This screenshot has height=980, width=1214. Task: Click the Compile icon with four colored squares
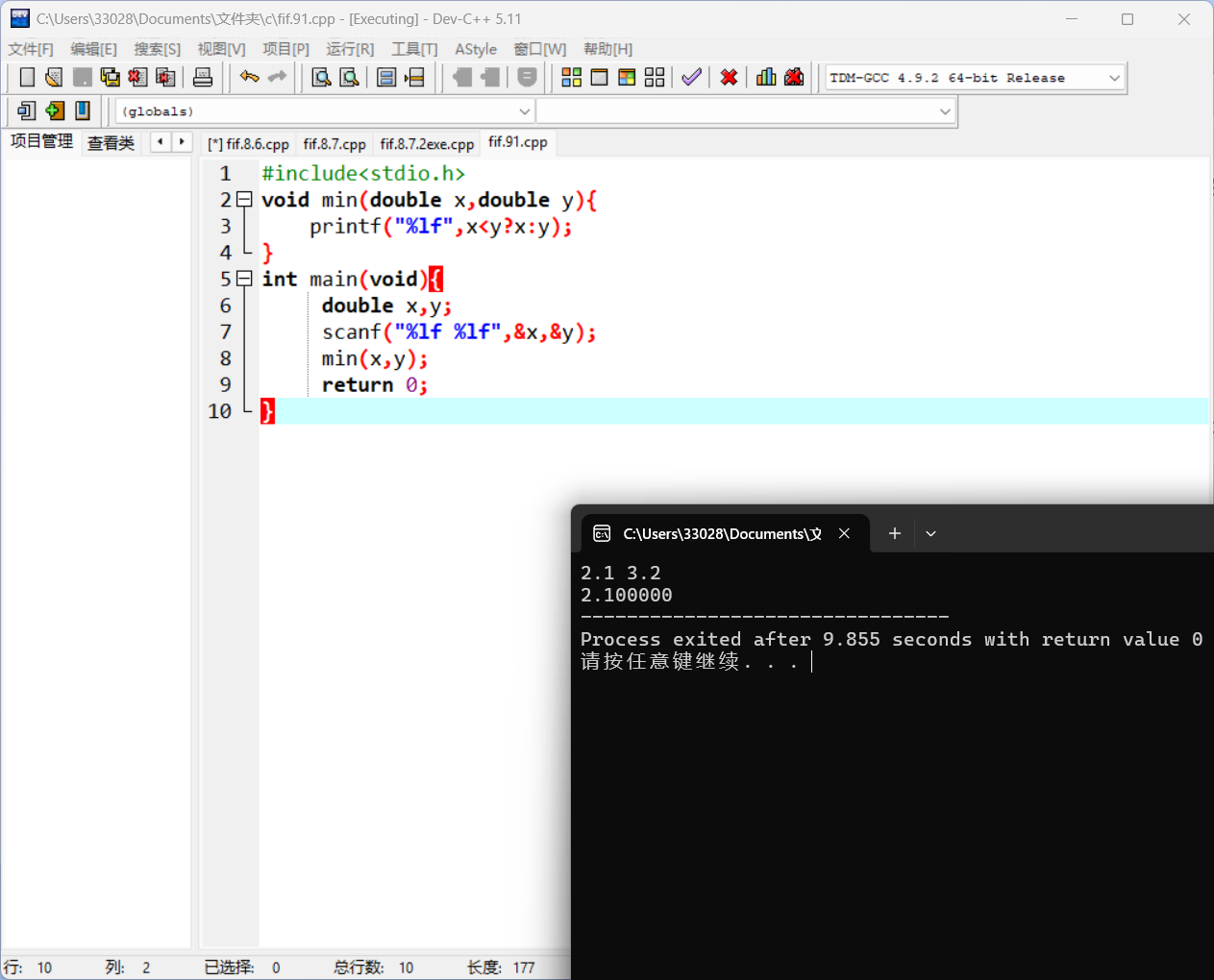tap(571, 77)
